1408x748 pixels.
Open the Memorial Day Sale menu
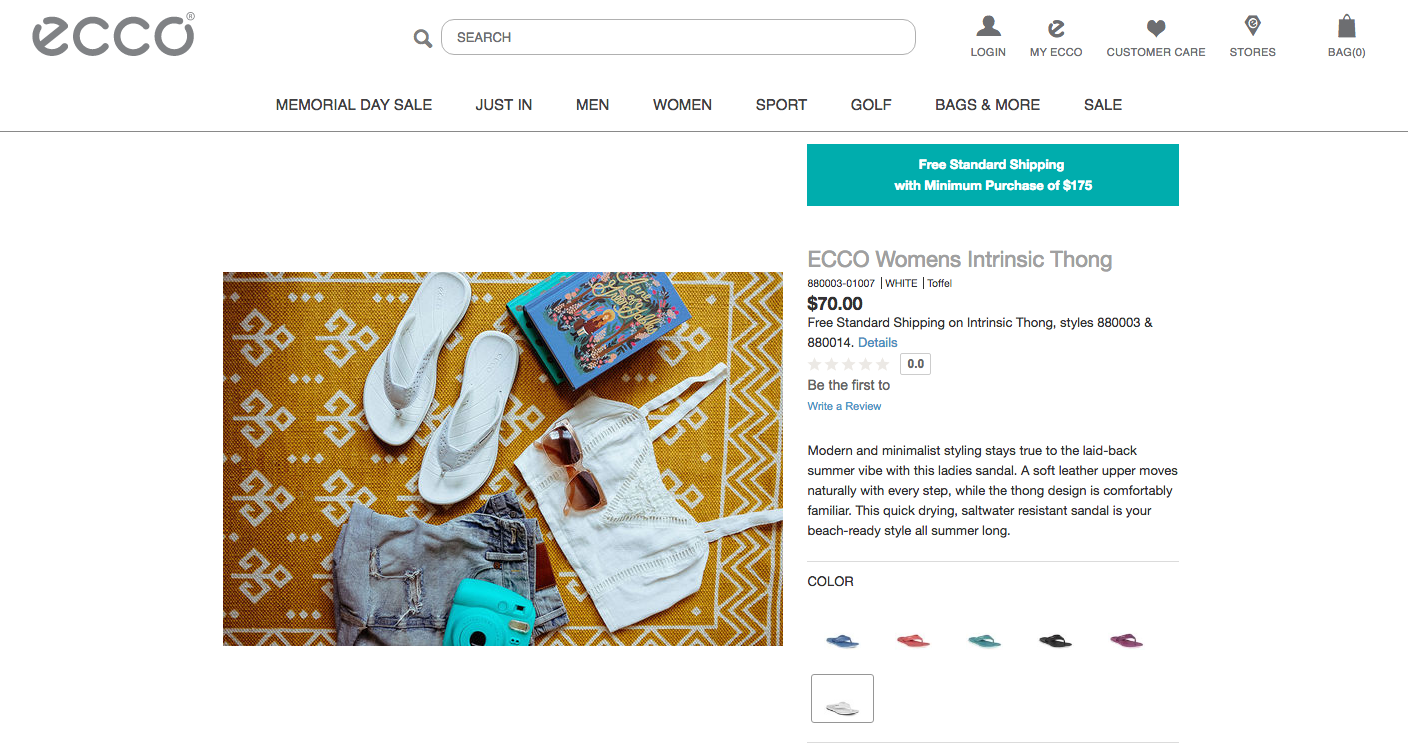click(x=354, y=104)
